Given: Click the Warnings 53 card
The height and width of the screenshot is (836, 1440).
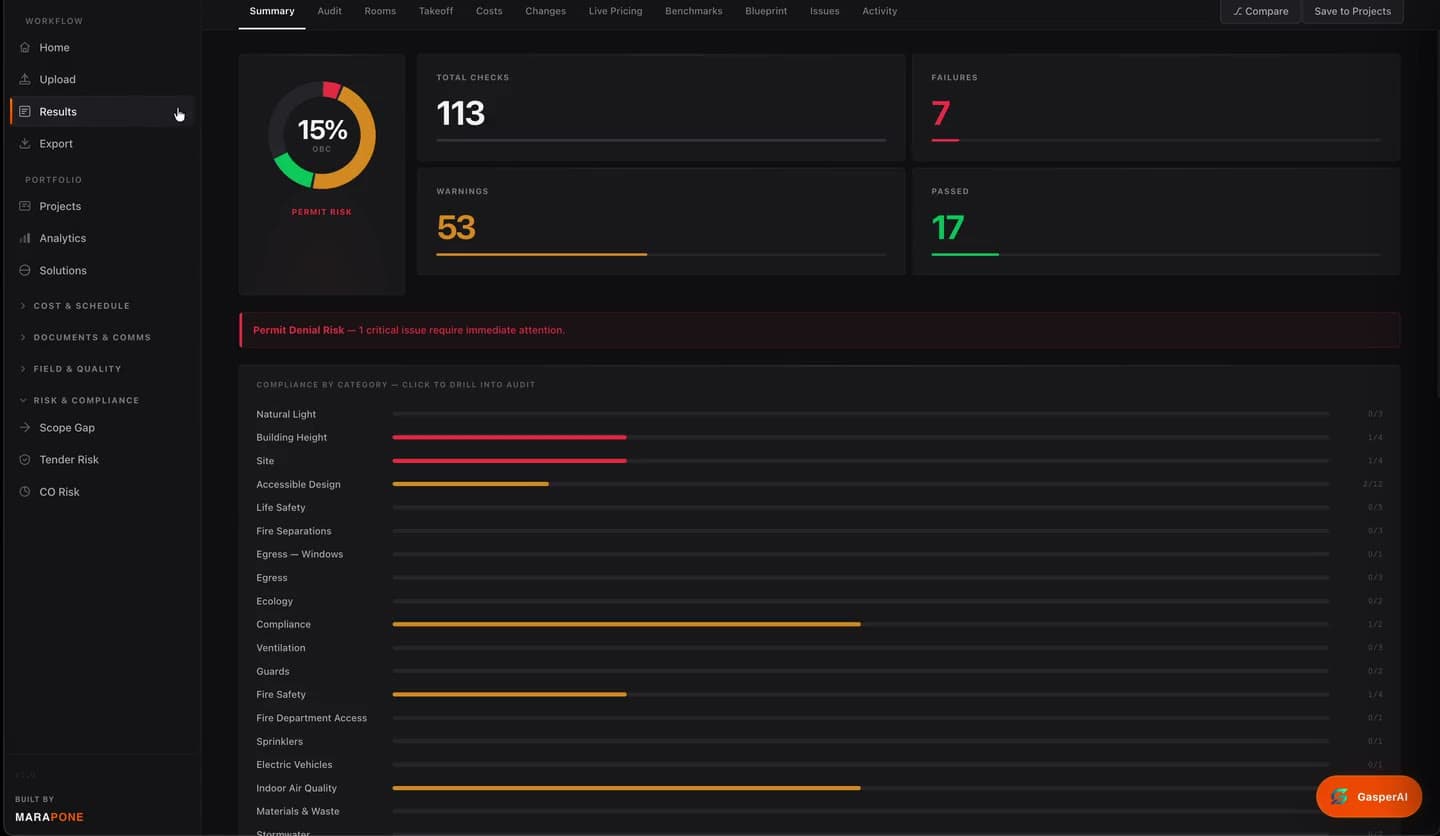Looking at the screenshot, I should (661, 221).
